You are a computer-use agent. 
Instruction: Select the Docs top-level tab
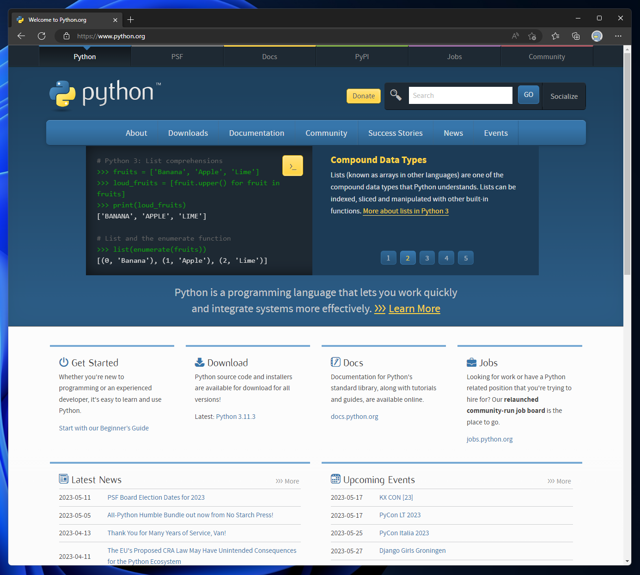269,56
